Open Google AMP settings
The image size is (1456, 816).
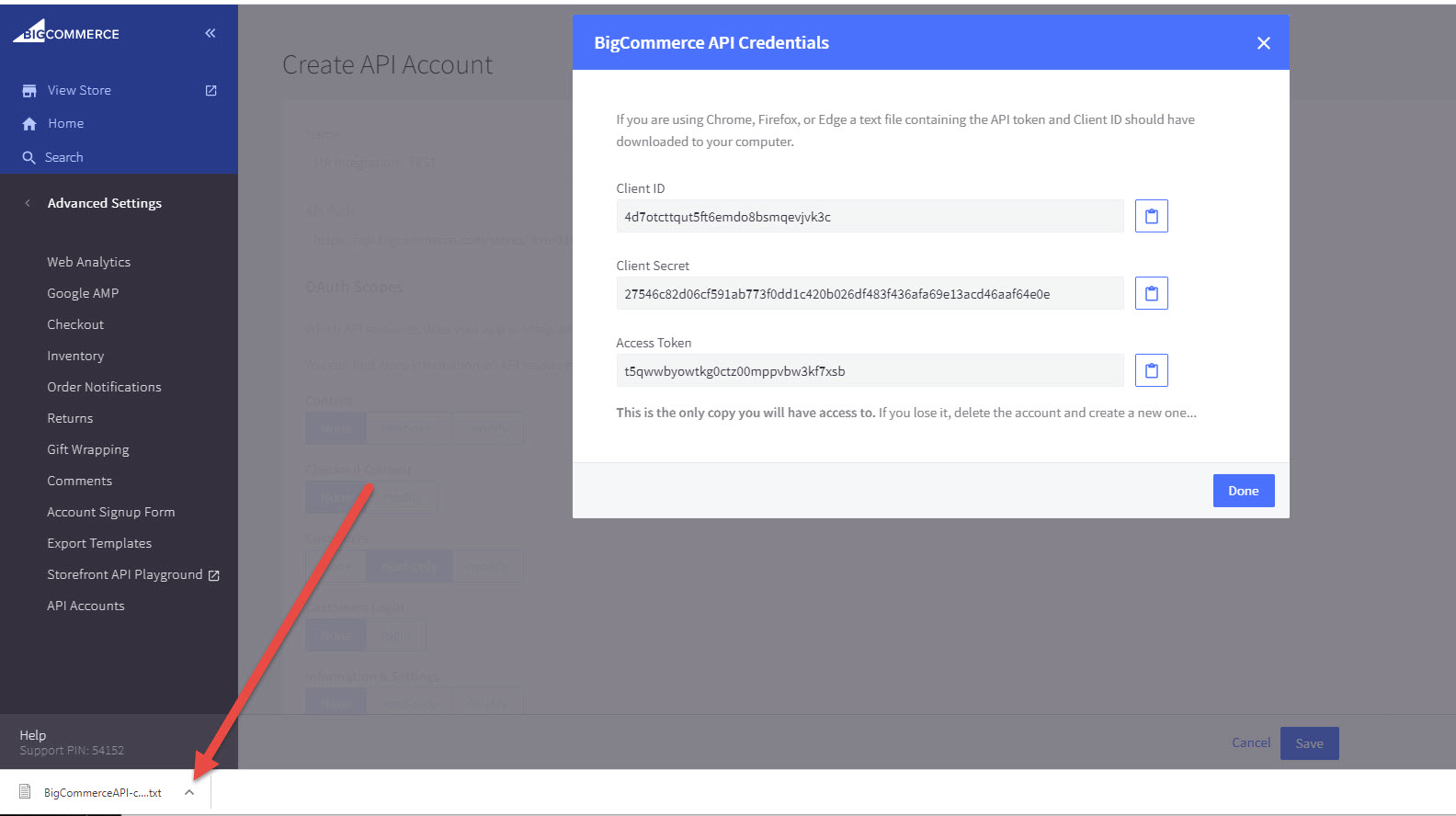[83, 293]
